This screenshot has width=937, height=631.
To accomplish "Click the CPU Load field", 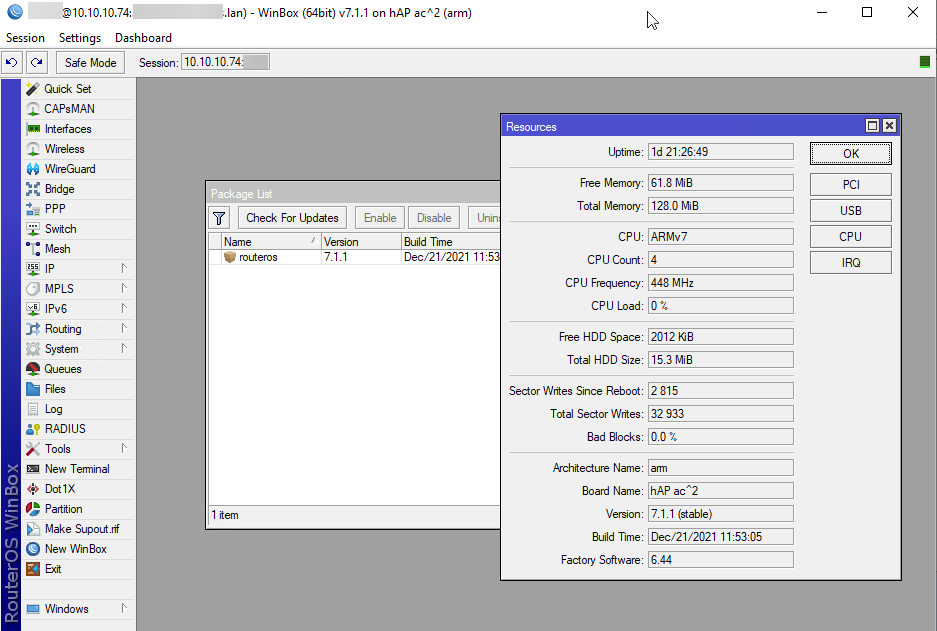I will pos(721,306).
